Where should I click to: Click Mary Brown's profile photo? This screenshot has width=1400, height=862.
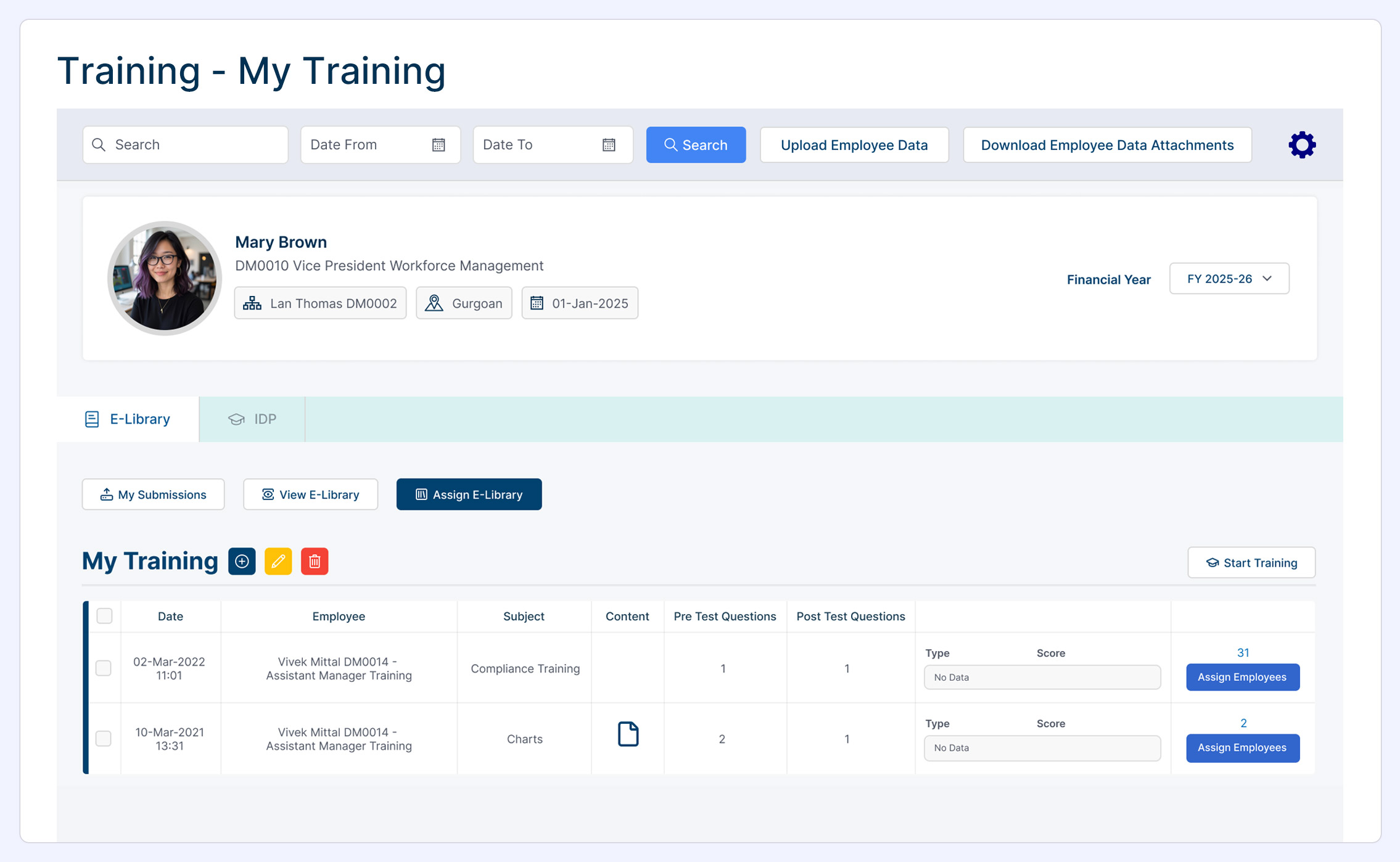164,278
